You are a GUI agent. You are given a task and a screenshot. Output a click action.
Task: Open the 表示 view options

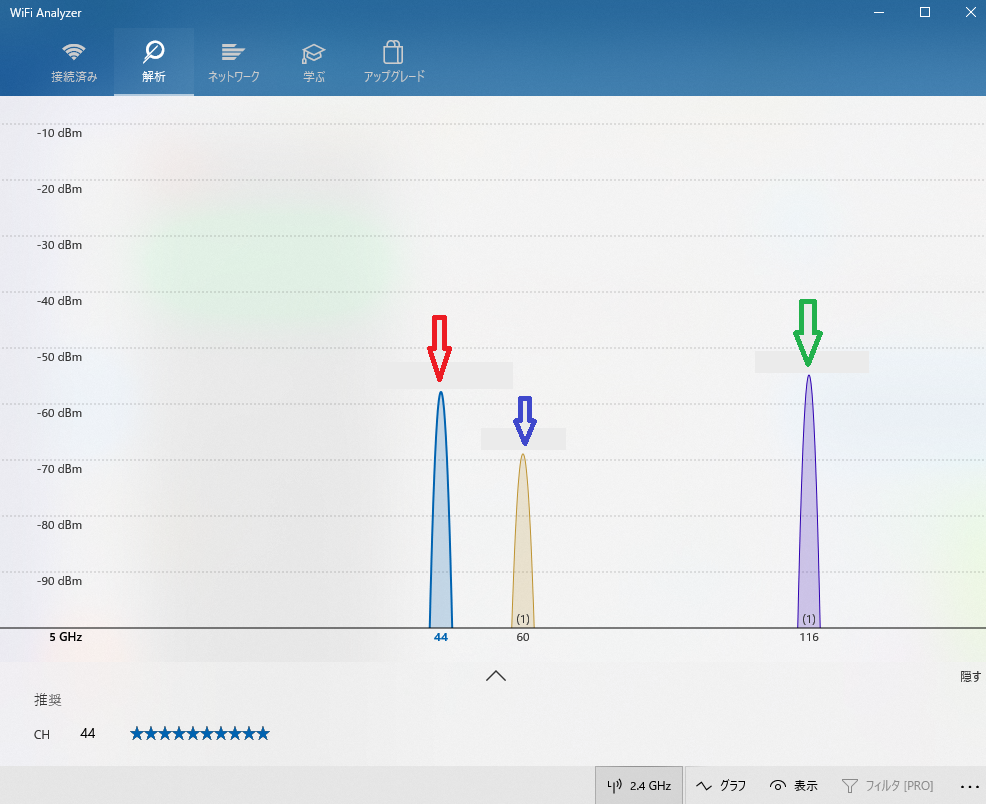tap(794, 785)
